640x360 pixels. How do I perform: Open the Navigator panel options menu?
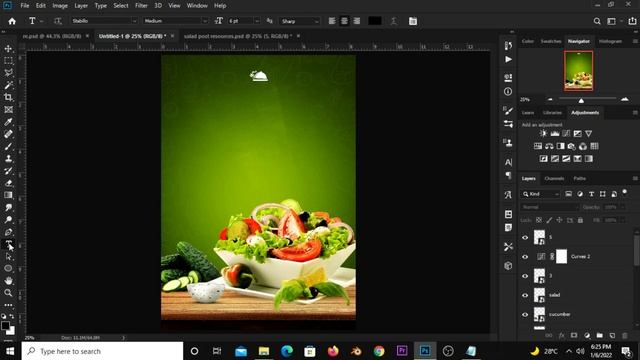click(635, 41)
